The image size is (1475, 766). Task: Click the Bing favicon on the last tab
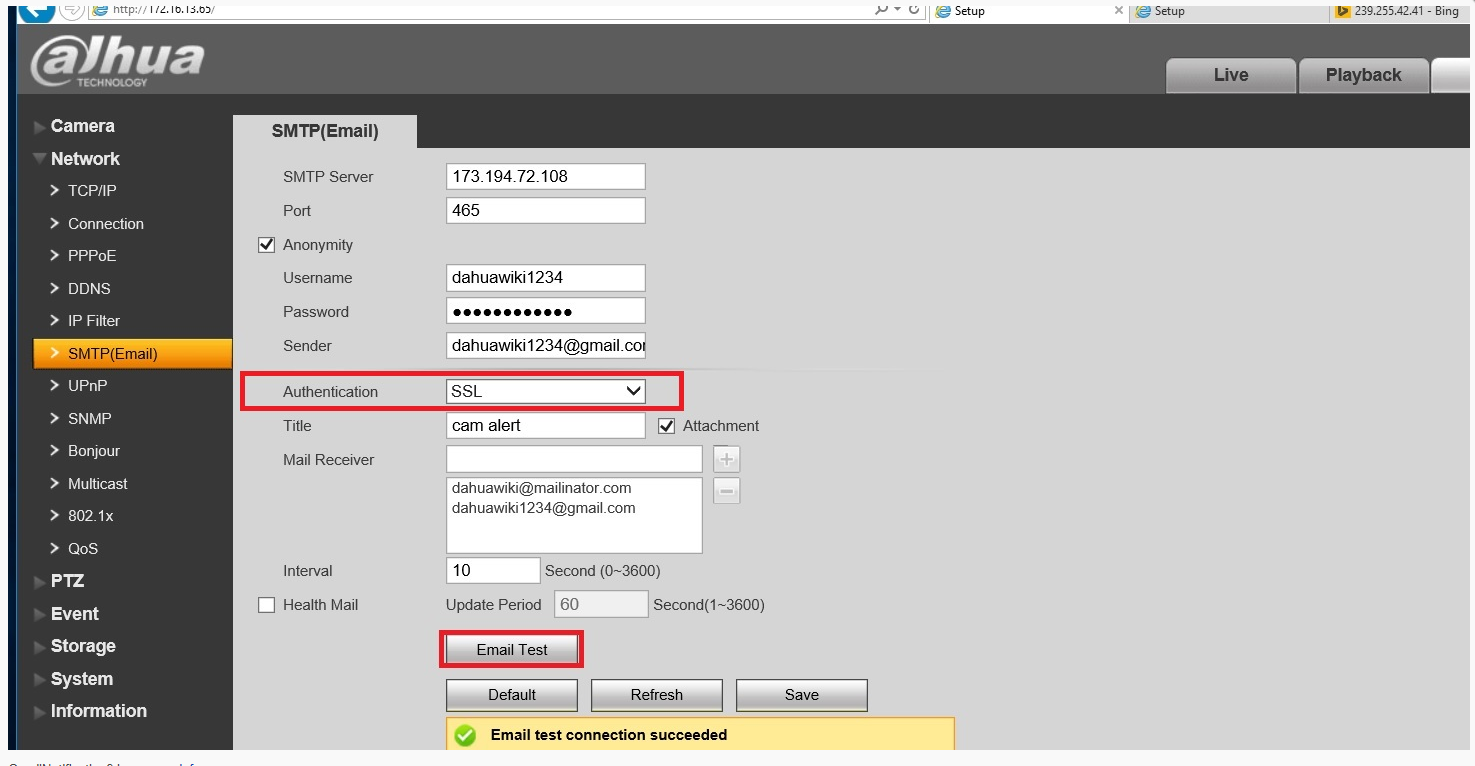pyautogui.click(x=1343, y=11)
